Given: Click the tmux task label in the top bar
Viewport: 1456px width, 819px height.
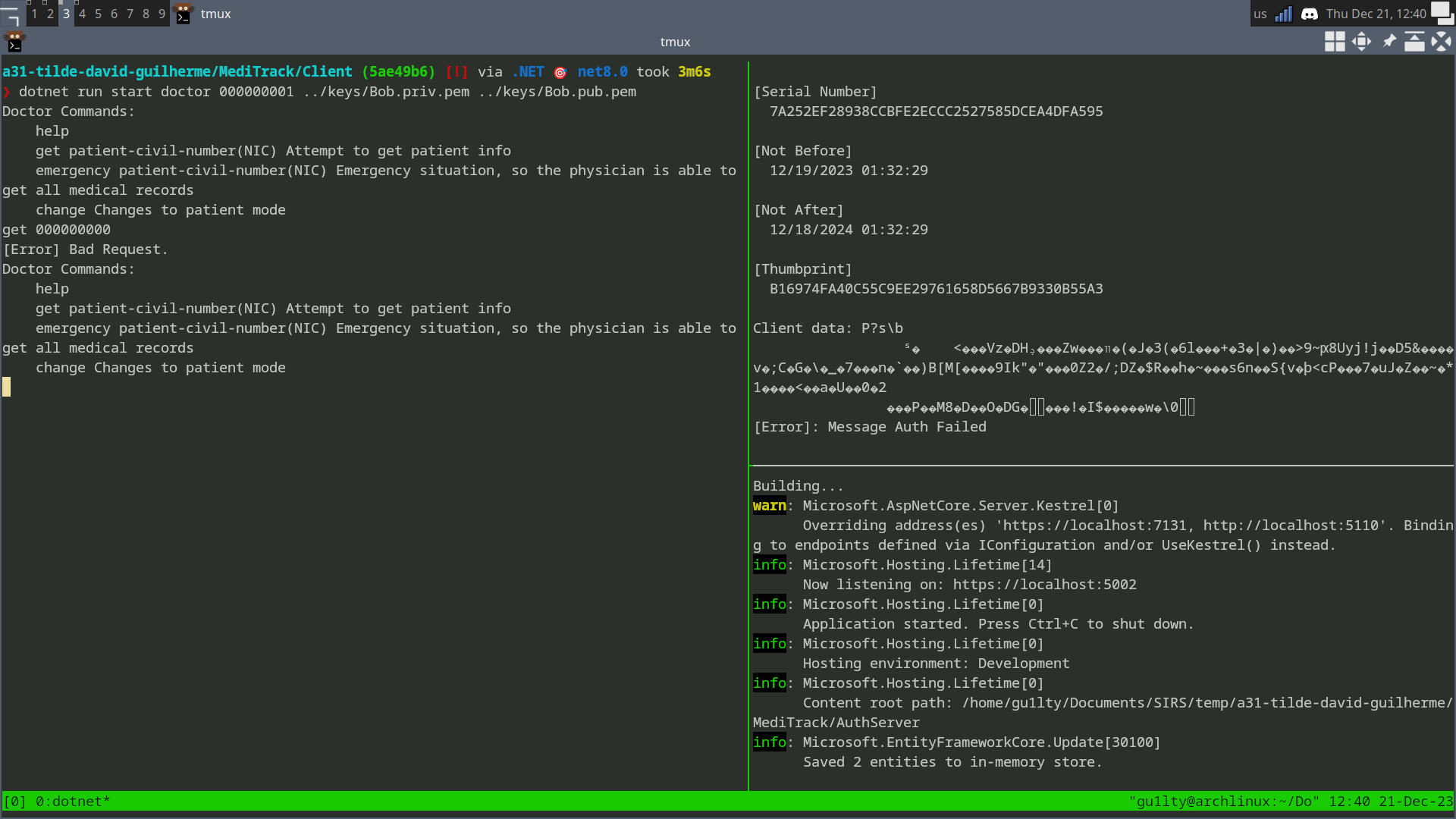Looking at the screenshot, I should point(215,14).
